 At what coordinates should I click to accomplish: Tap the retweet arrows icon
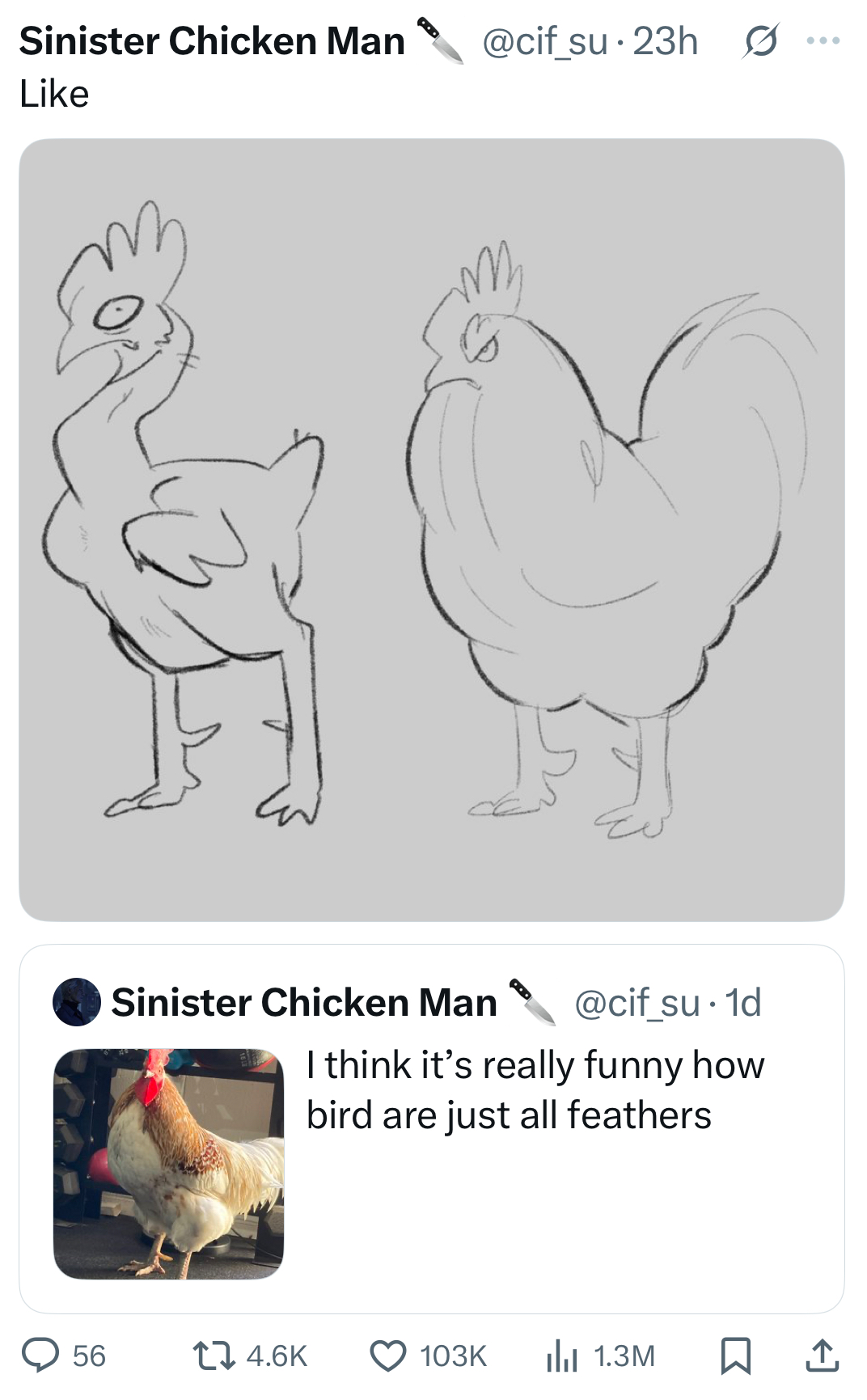click(x=214, y=1356)
